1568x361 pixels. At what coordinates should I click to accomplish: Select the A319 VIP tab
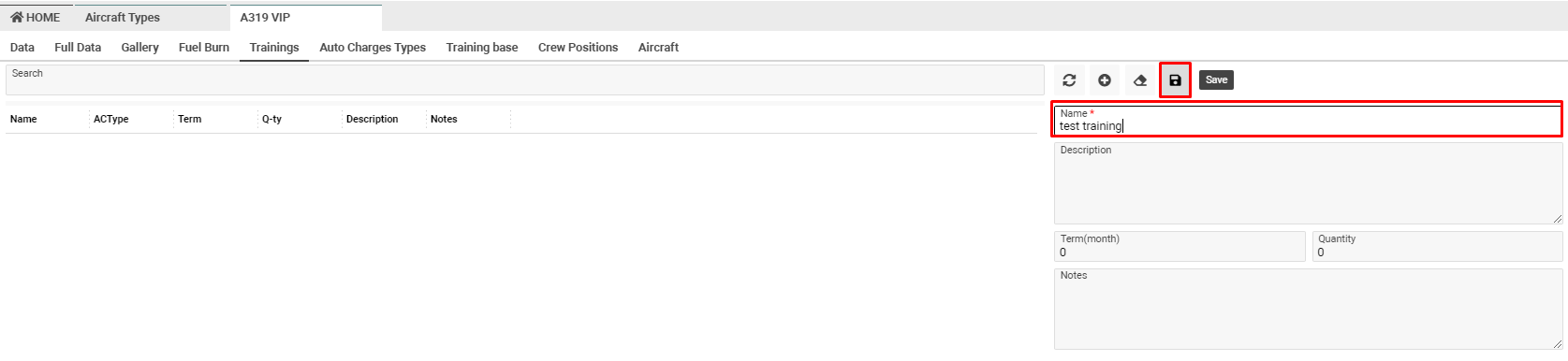pos(266,17)
